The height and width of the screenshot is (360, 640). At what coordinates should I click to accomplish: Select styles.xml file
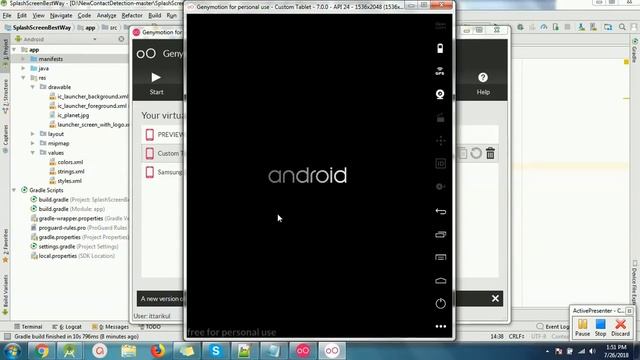pos(66,181)
